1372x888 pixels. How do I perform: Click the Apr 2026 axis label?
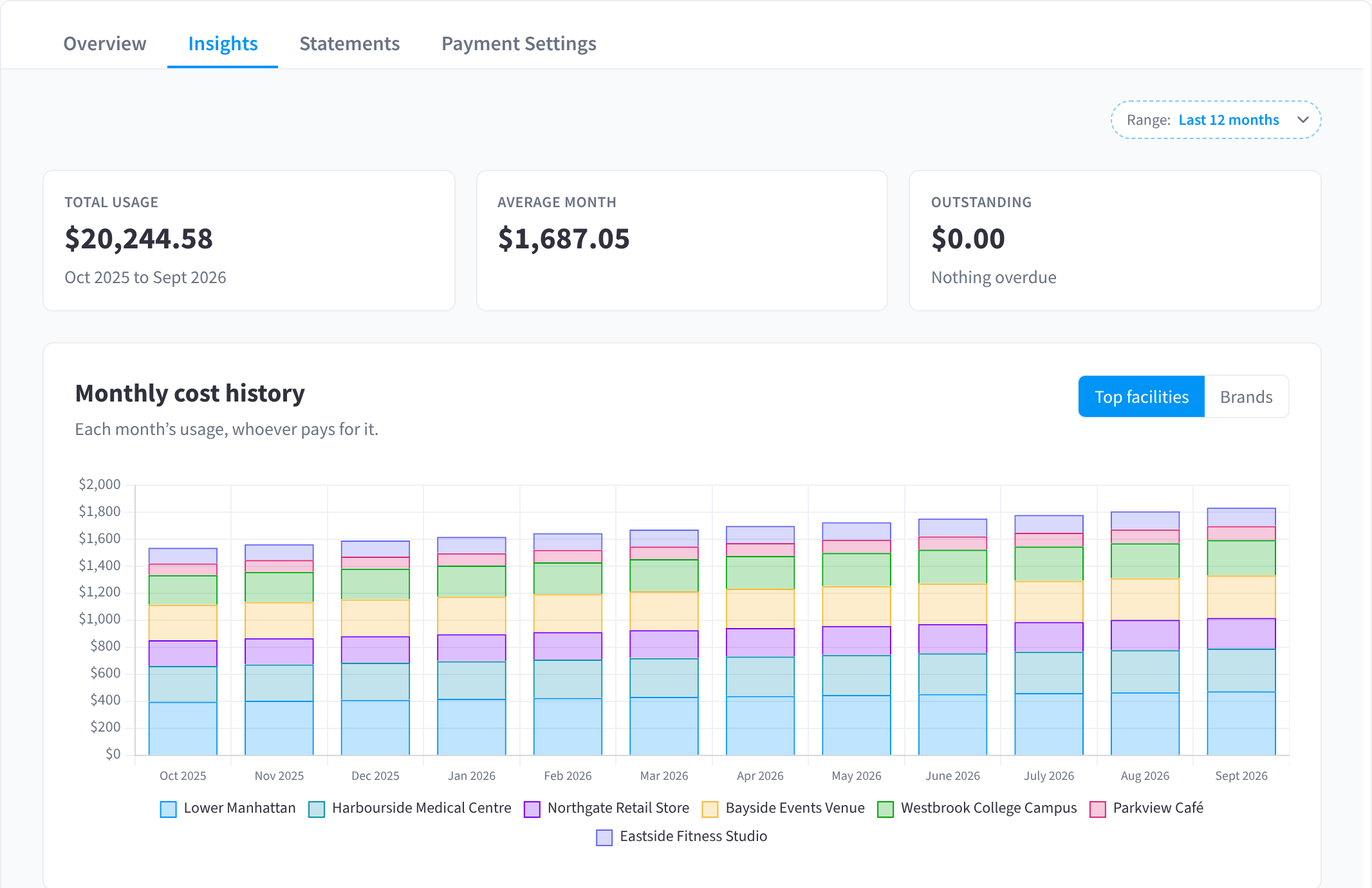(760, 775)
